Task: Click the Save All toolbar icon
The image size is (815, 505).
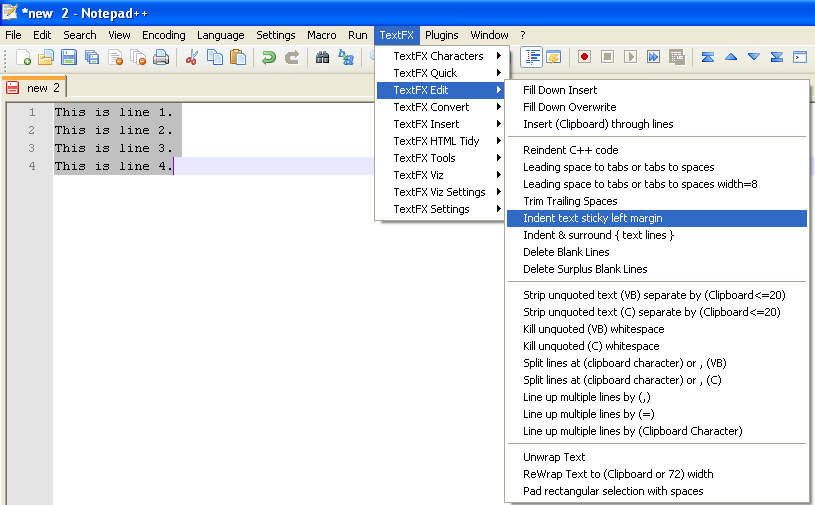Action: coord(92,57)
